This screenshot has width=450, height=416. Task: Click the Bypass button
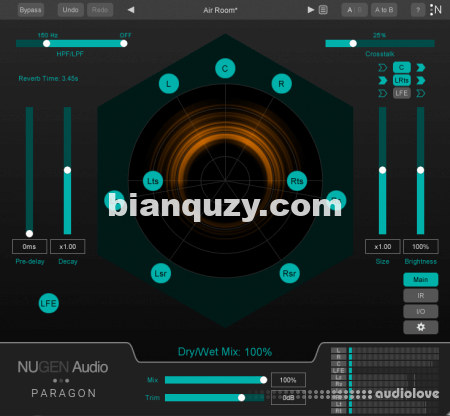point(30,10)
